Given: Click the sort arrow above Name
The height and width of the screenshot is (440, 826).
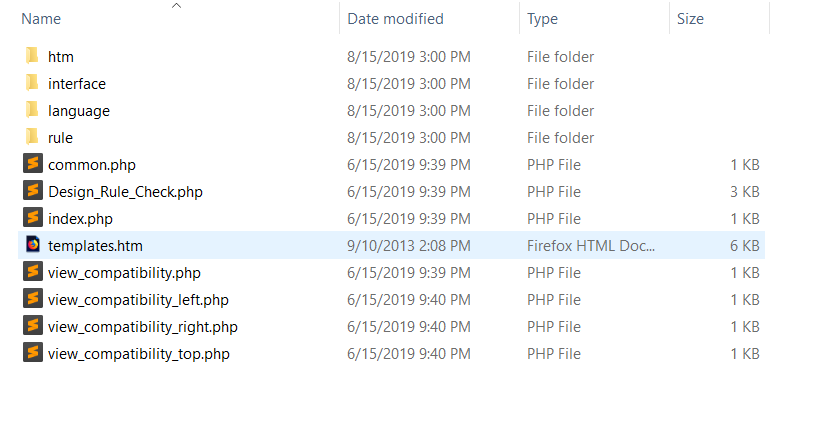Looking at the screenshot, I should pos(176,6).
